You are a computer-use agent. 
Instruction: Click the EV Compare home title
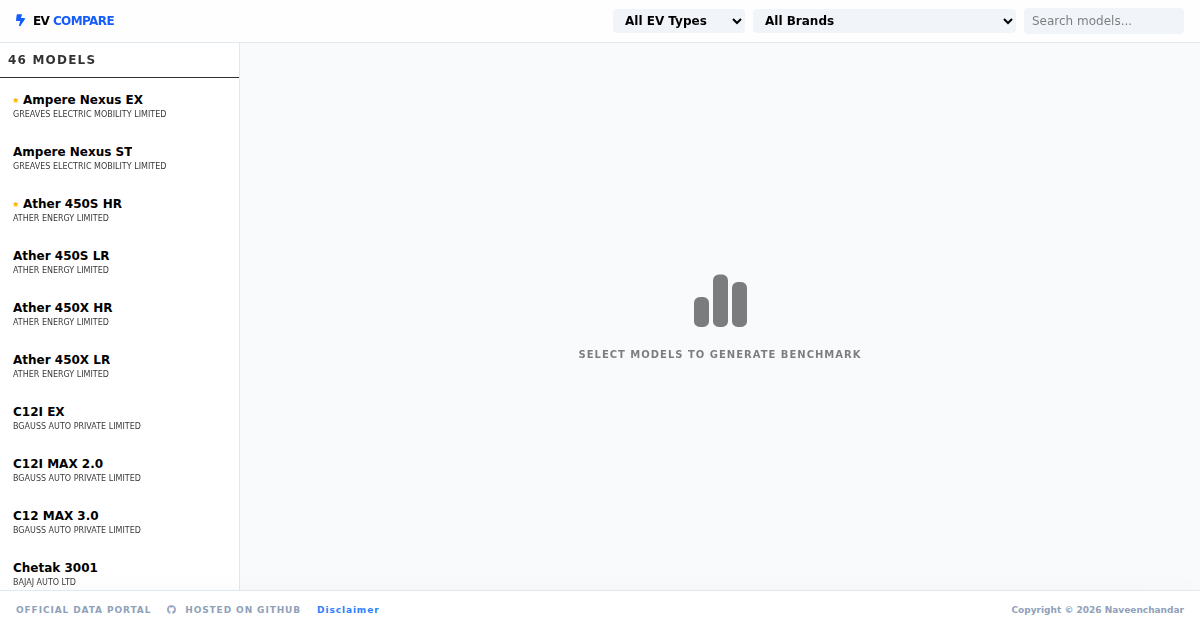73,21
